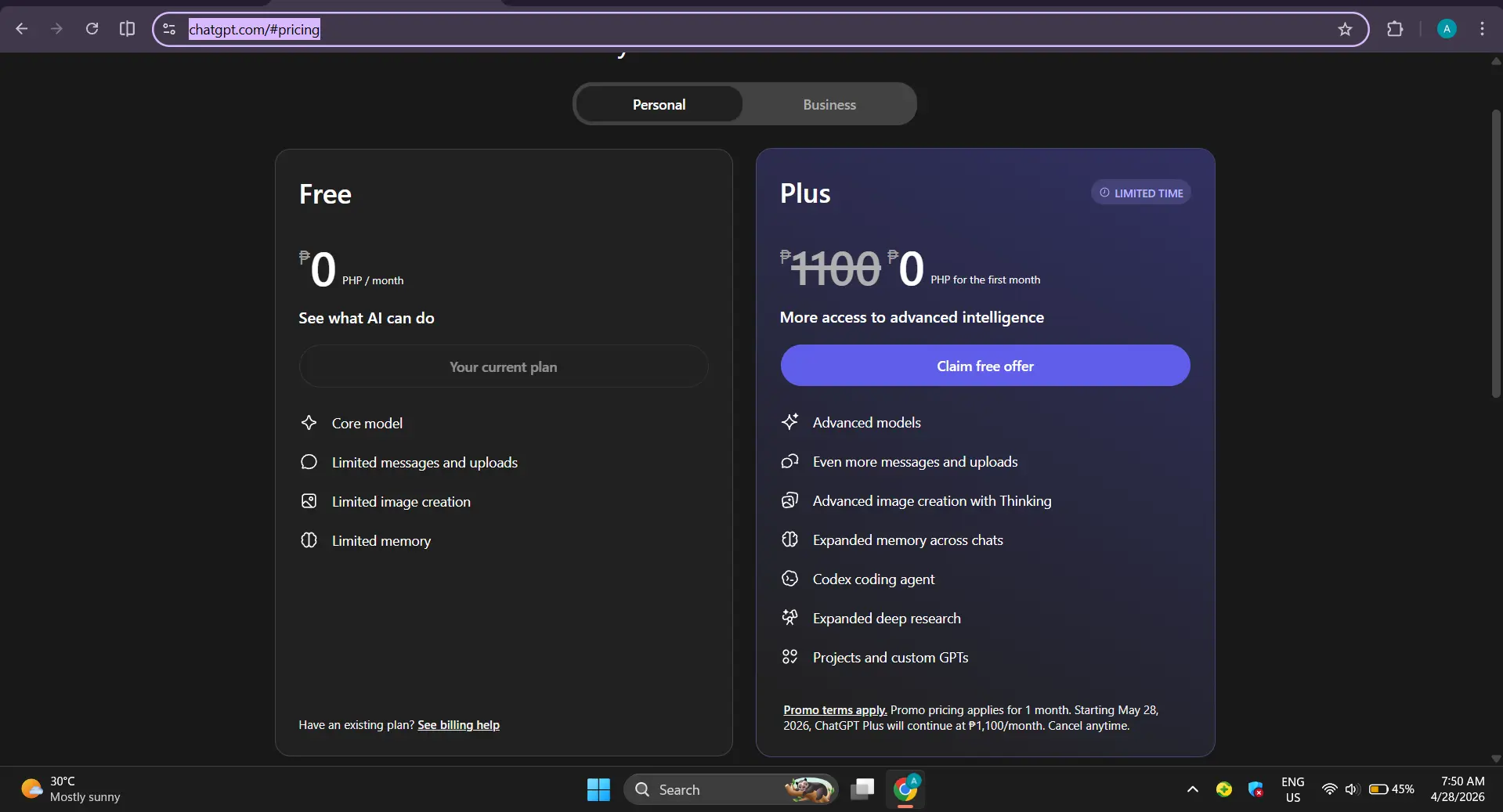1503x812 pixels.
Task: Select 'Codex coding agent' text
Action: pos(873,579)
